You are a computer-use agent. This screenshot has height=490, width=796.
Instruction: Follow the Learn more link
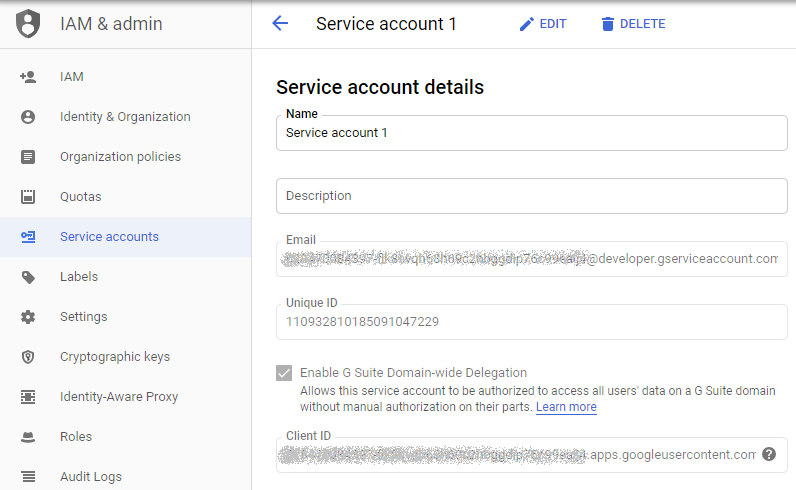click(566, 407)
